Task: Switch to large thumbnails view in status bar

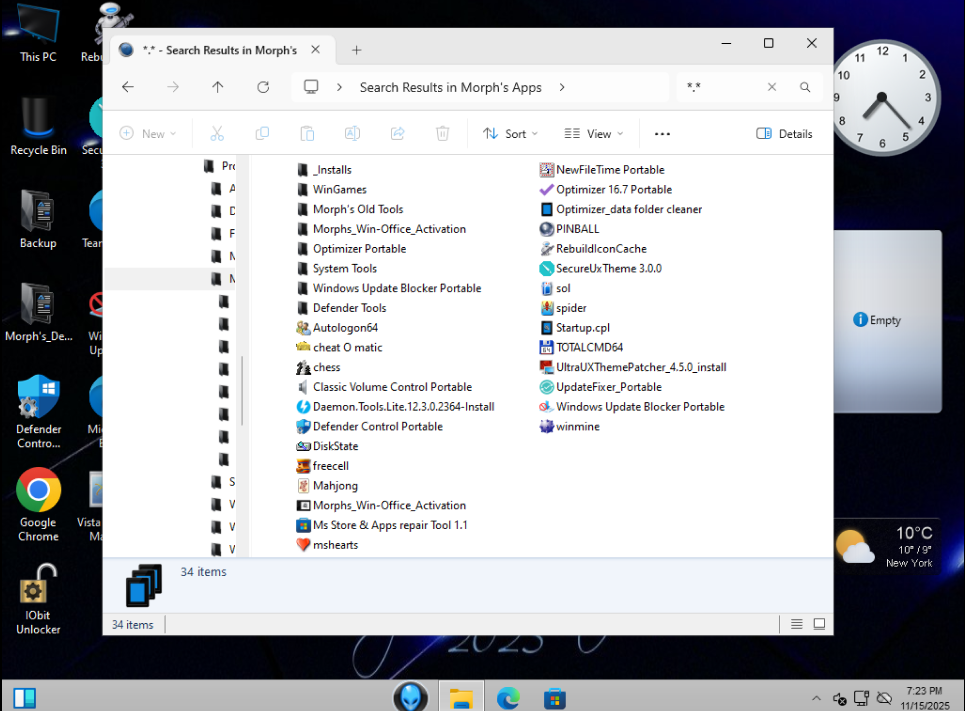Action: [819, 624]
